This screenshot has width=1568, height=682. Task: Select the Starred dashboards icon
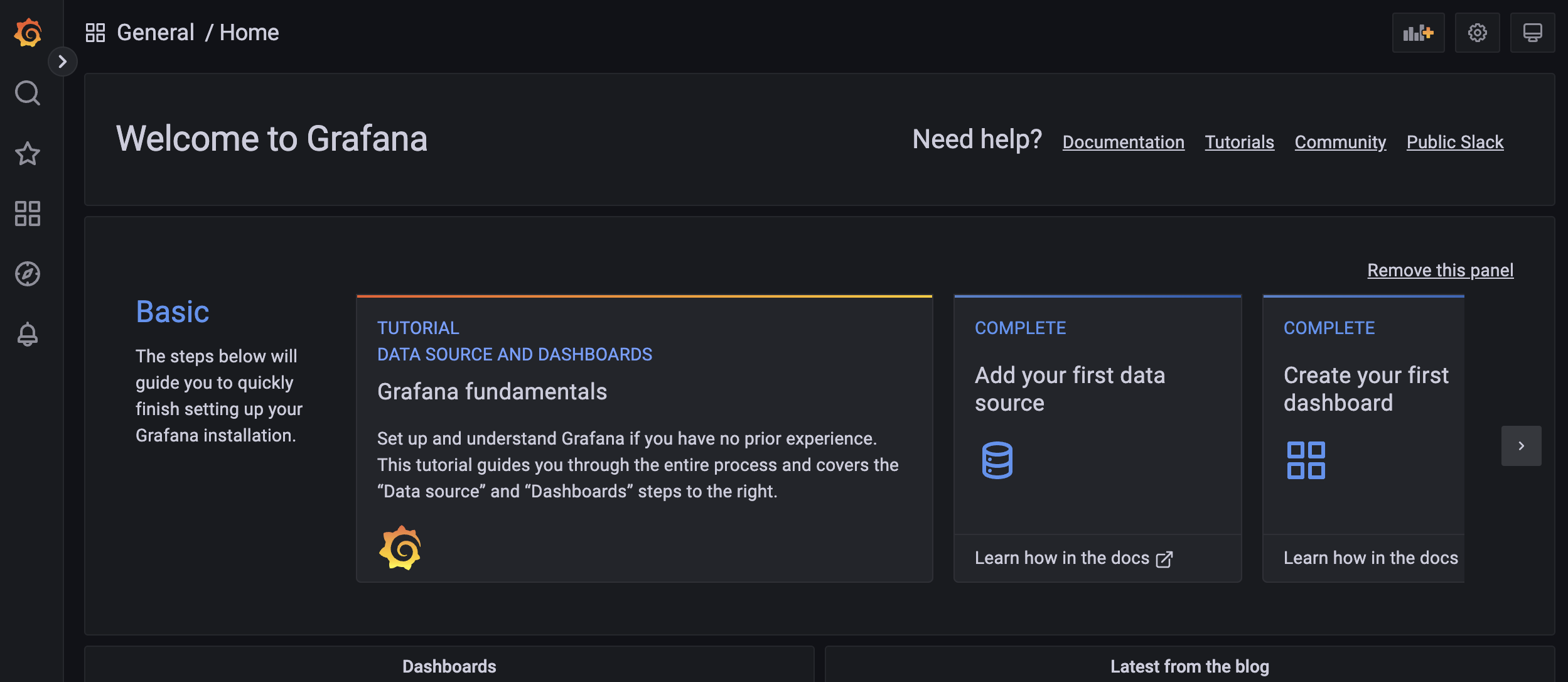tap(27, 153)
